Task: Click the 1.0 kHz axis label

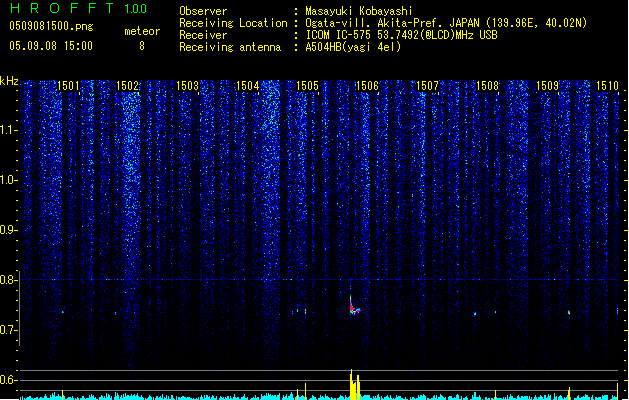Action: click(8, 180)
